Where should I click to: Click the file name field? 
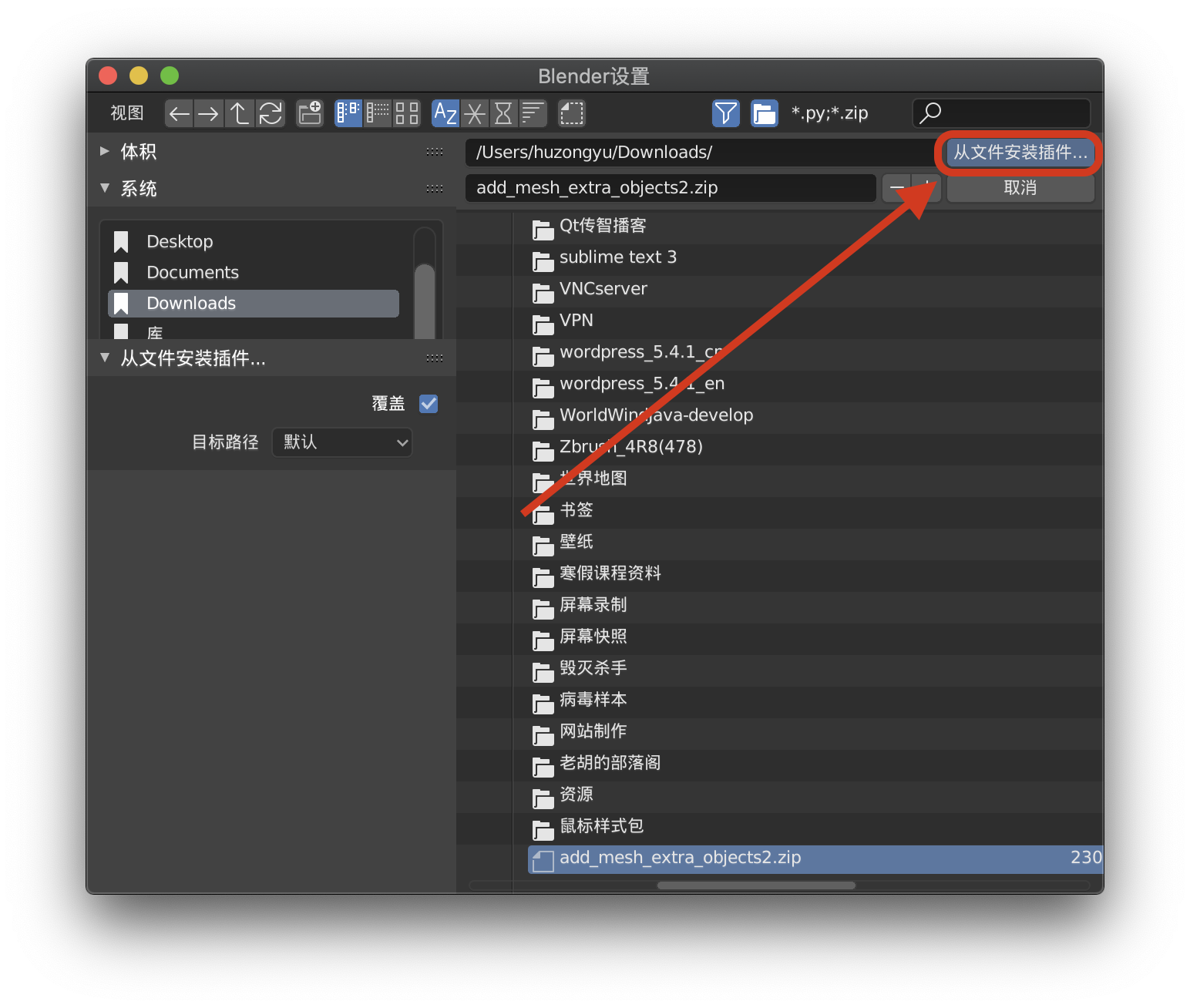(x=671, y=188)
